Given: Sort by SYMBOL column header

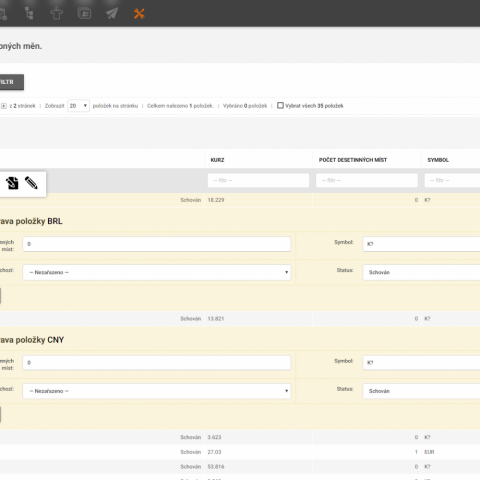Looking at the screenshot, I should (438, 160).
